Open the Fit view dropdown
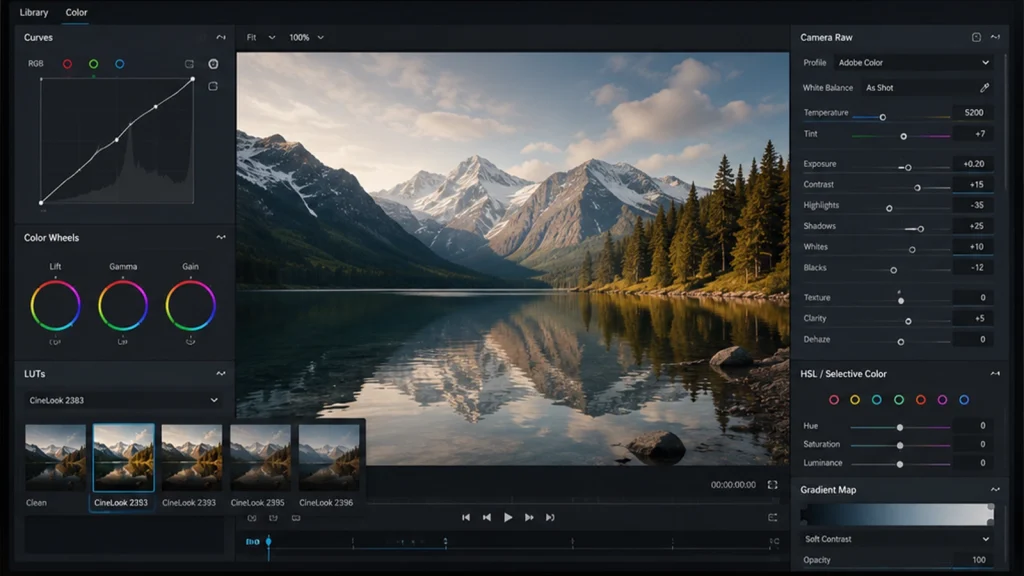This screenshot has height=576, width=1024. 261,38
